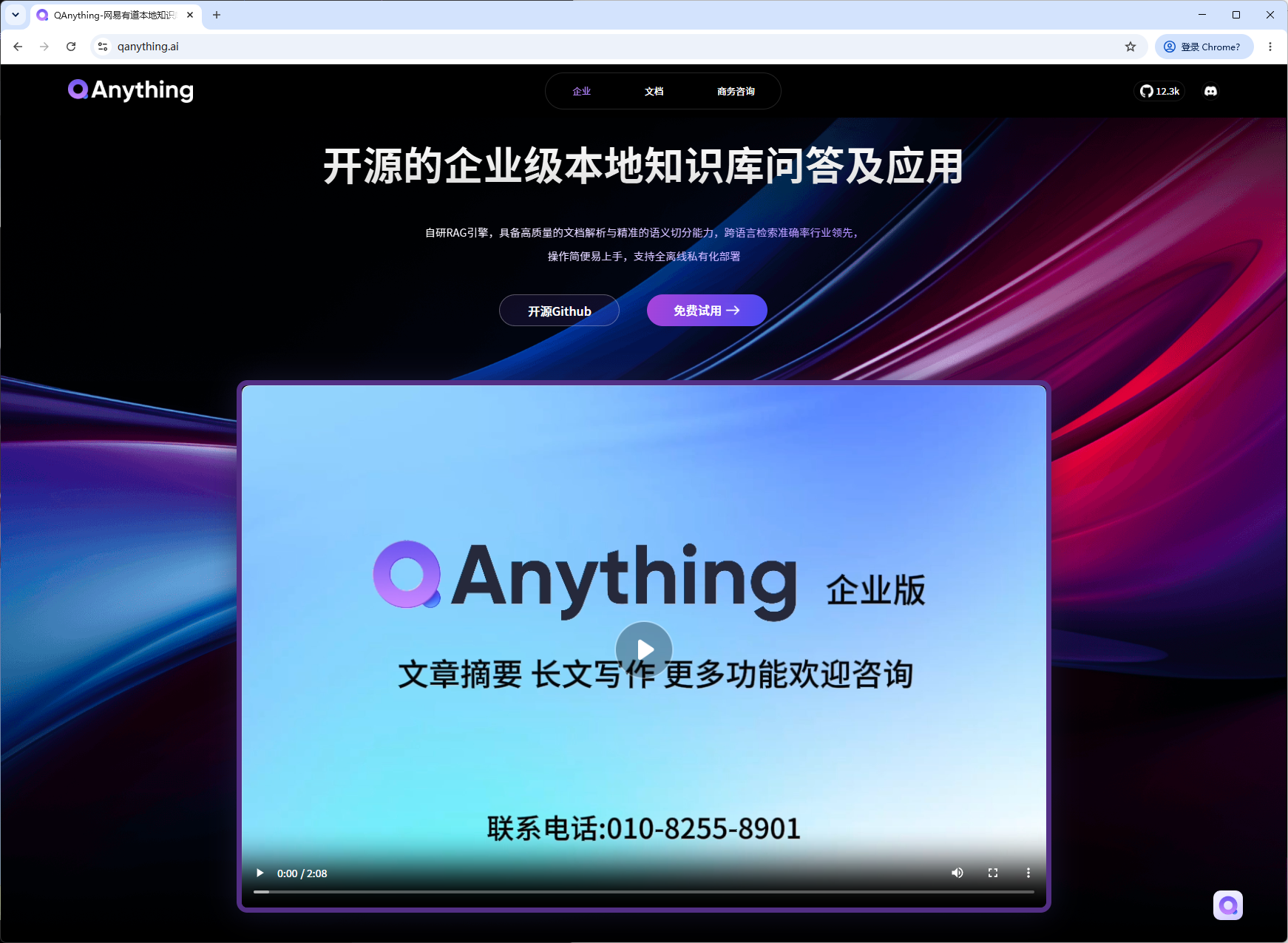The width and height of the screenshot is (1288, 943).
Task: Seek along the video progress bar
Action: click(644, 892)
